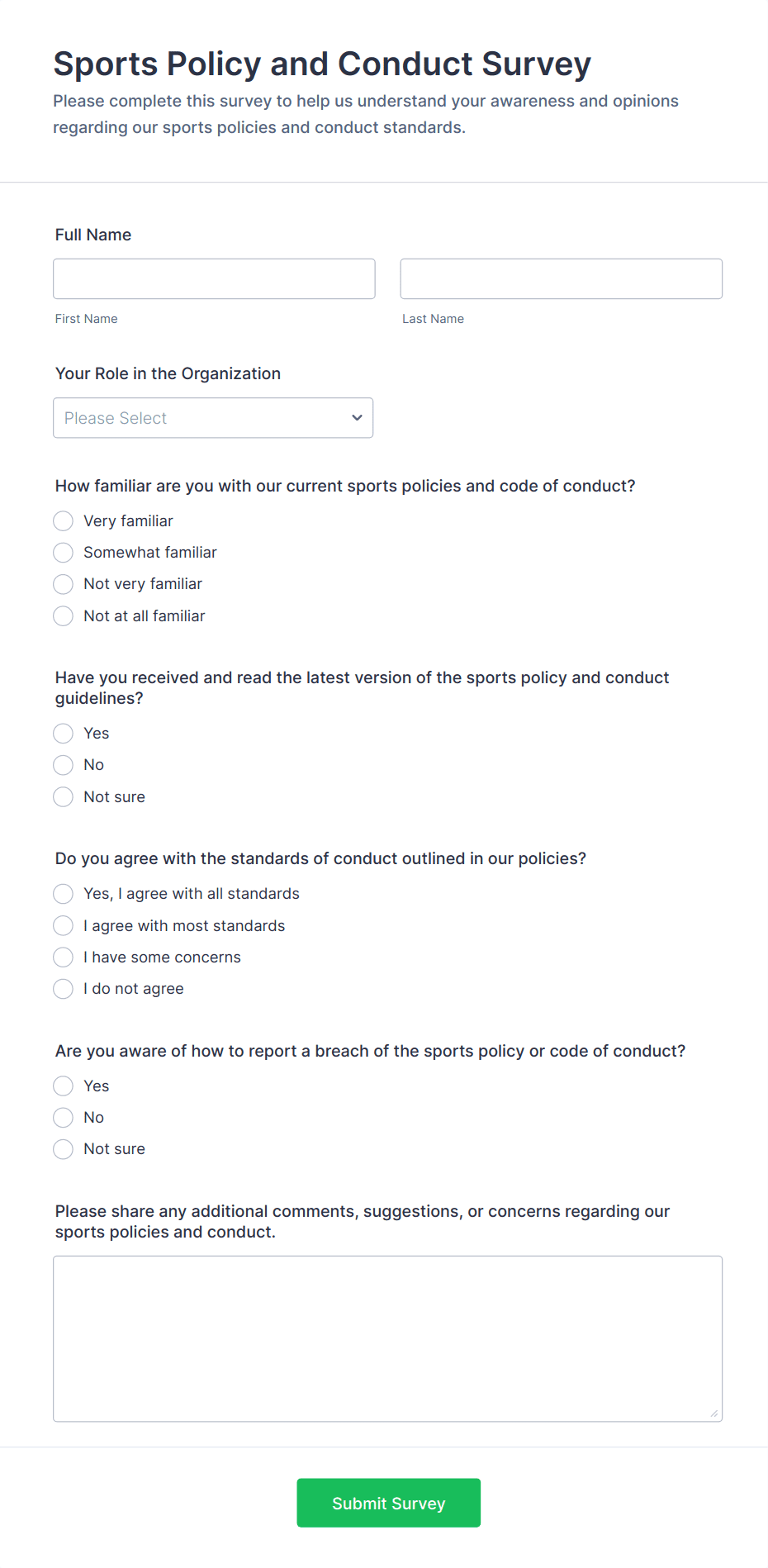Choose "Somewhat familiar" radio button
768x1568 pixels.
tap(64, 553)
